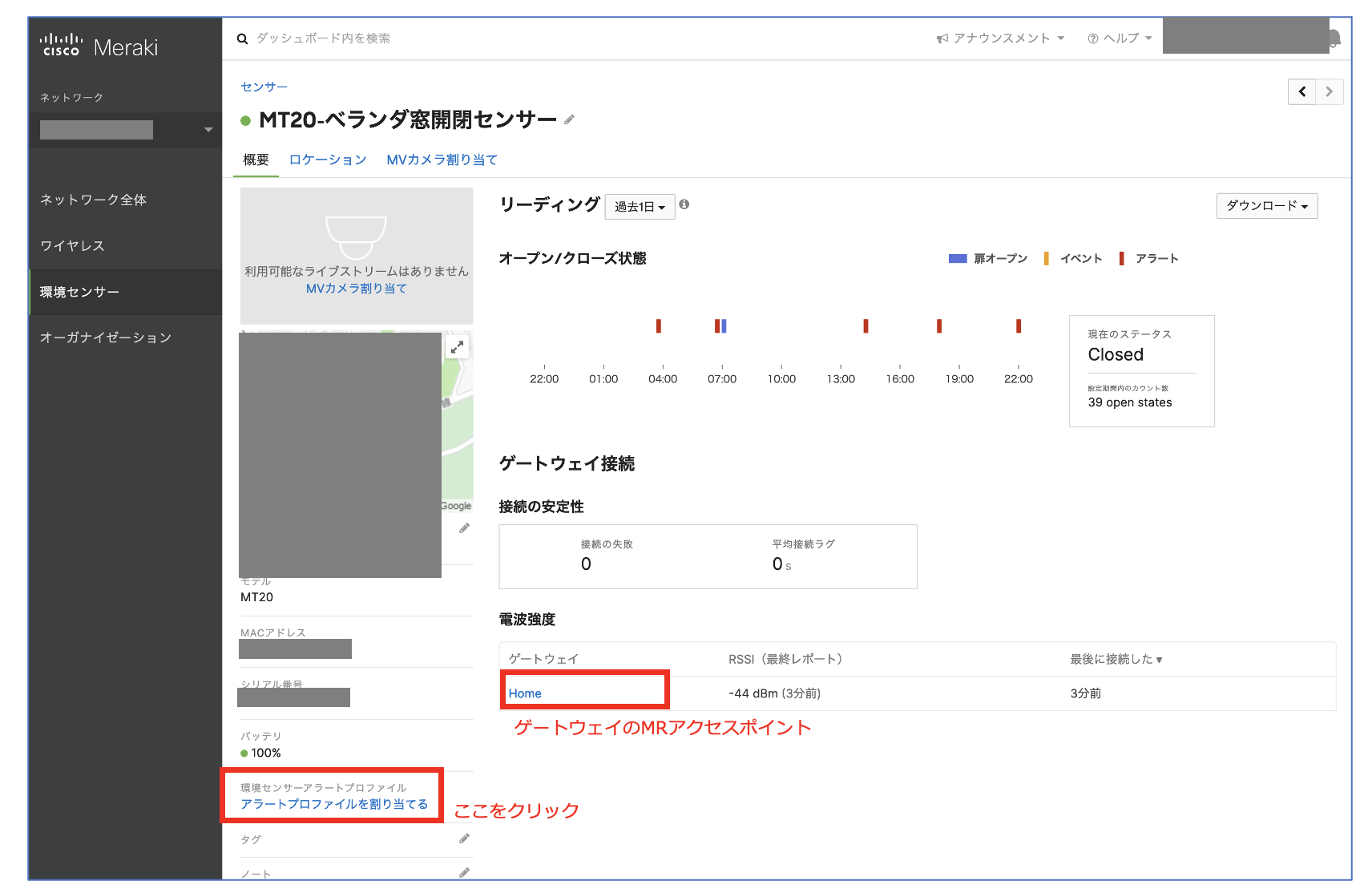The image size is (1372, 893).
Task: Open the ダウンロード dropdown
Action: (x=1266, y=205)
